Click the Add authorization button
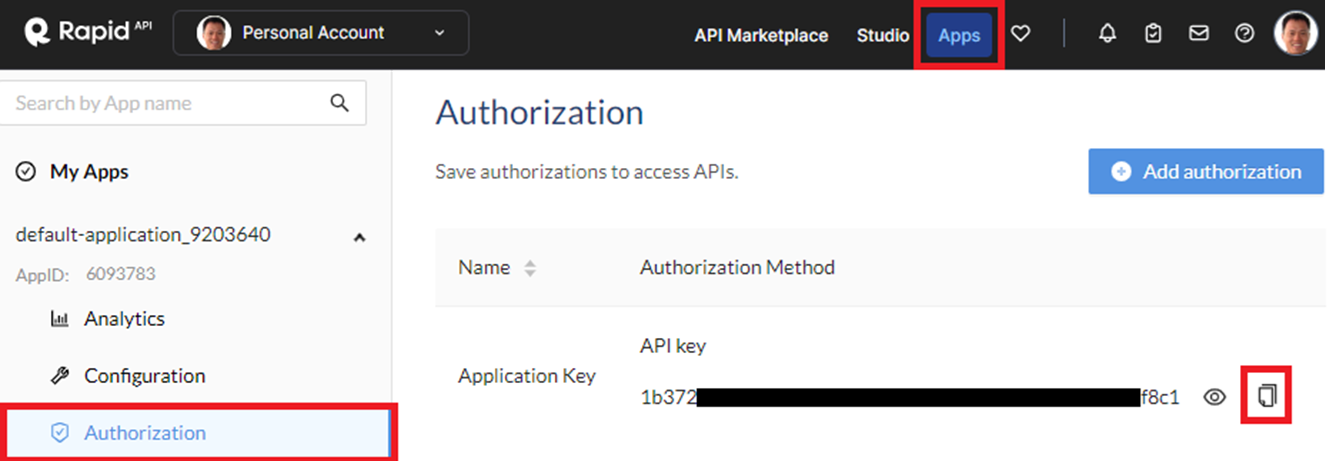This screenshot has width=1331, height=461. tap(1205, 171)
